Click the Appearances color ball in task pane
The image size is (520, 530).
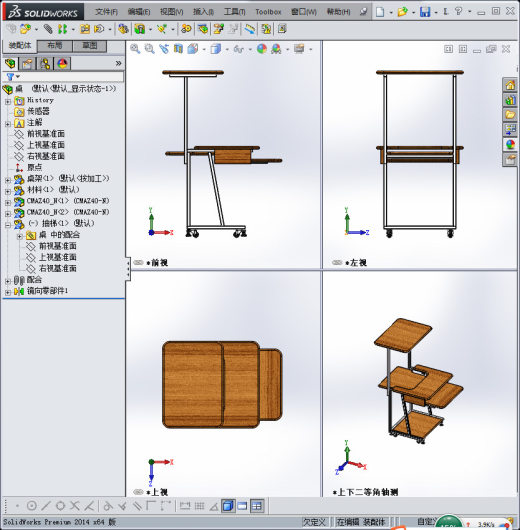click(x=510, y=145)
